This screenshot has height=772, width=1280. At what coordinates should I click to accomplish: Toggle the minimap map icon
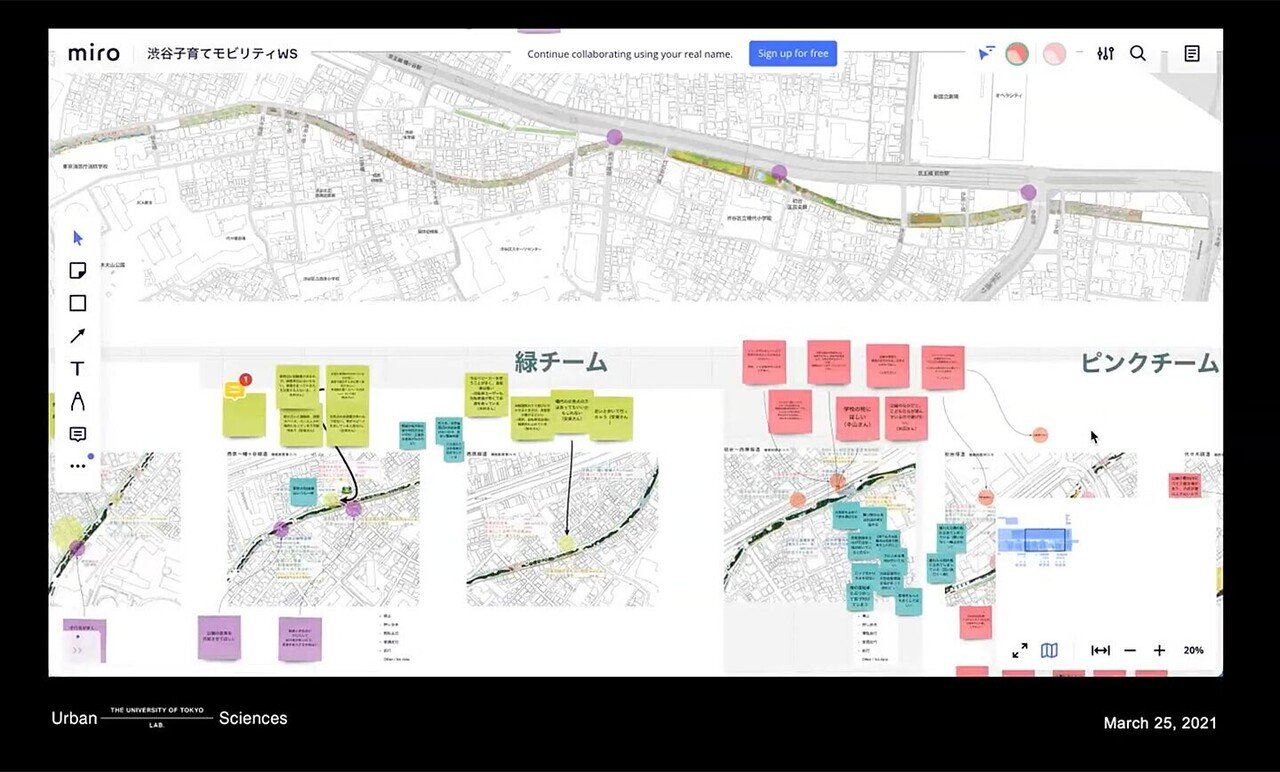1049,651
